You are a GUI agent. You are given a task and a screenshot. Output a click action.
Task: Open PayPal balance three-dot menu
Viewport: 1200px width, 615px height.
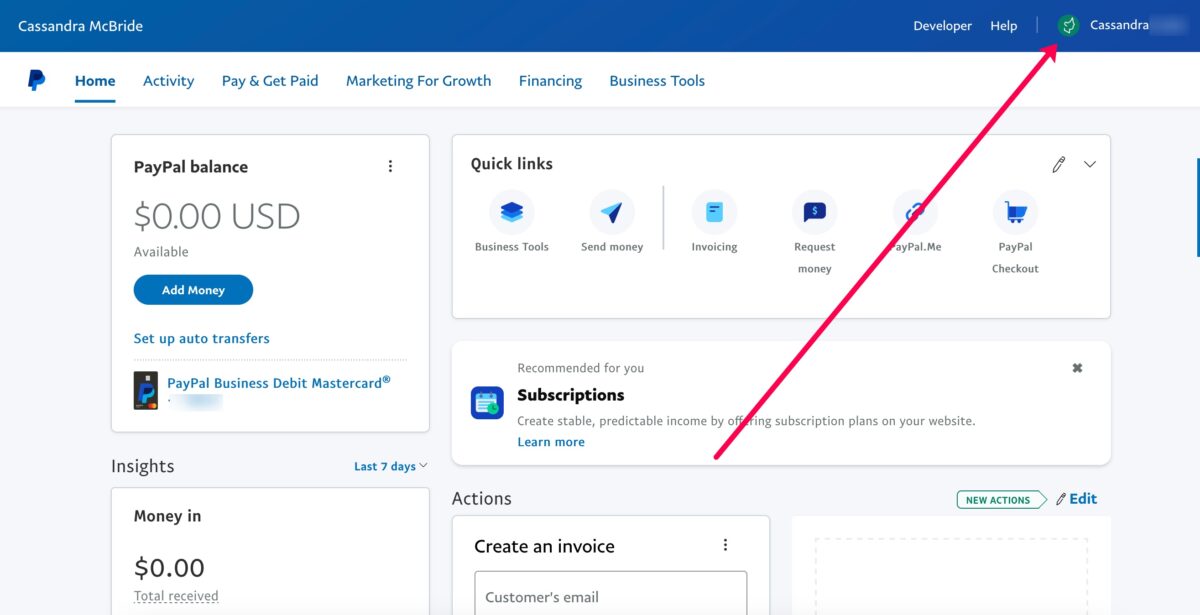(x=391, y=167)
